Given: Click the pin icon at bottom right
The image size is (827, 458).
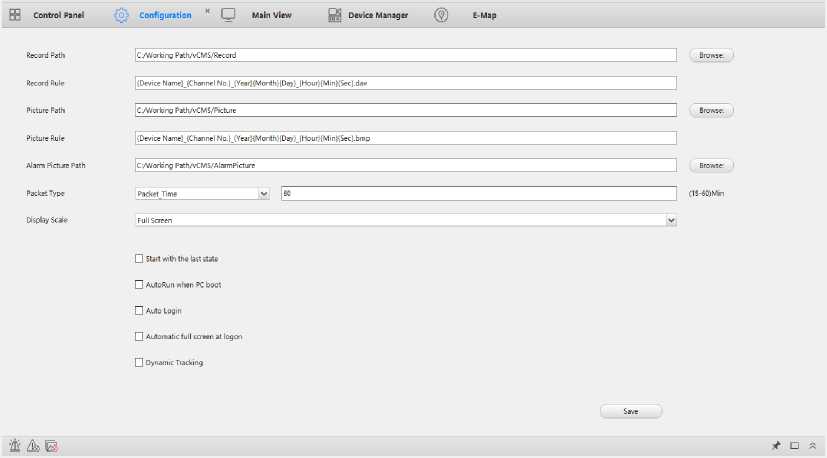Looking at the screenshot, I should [776, 445].
